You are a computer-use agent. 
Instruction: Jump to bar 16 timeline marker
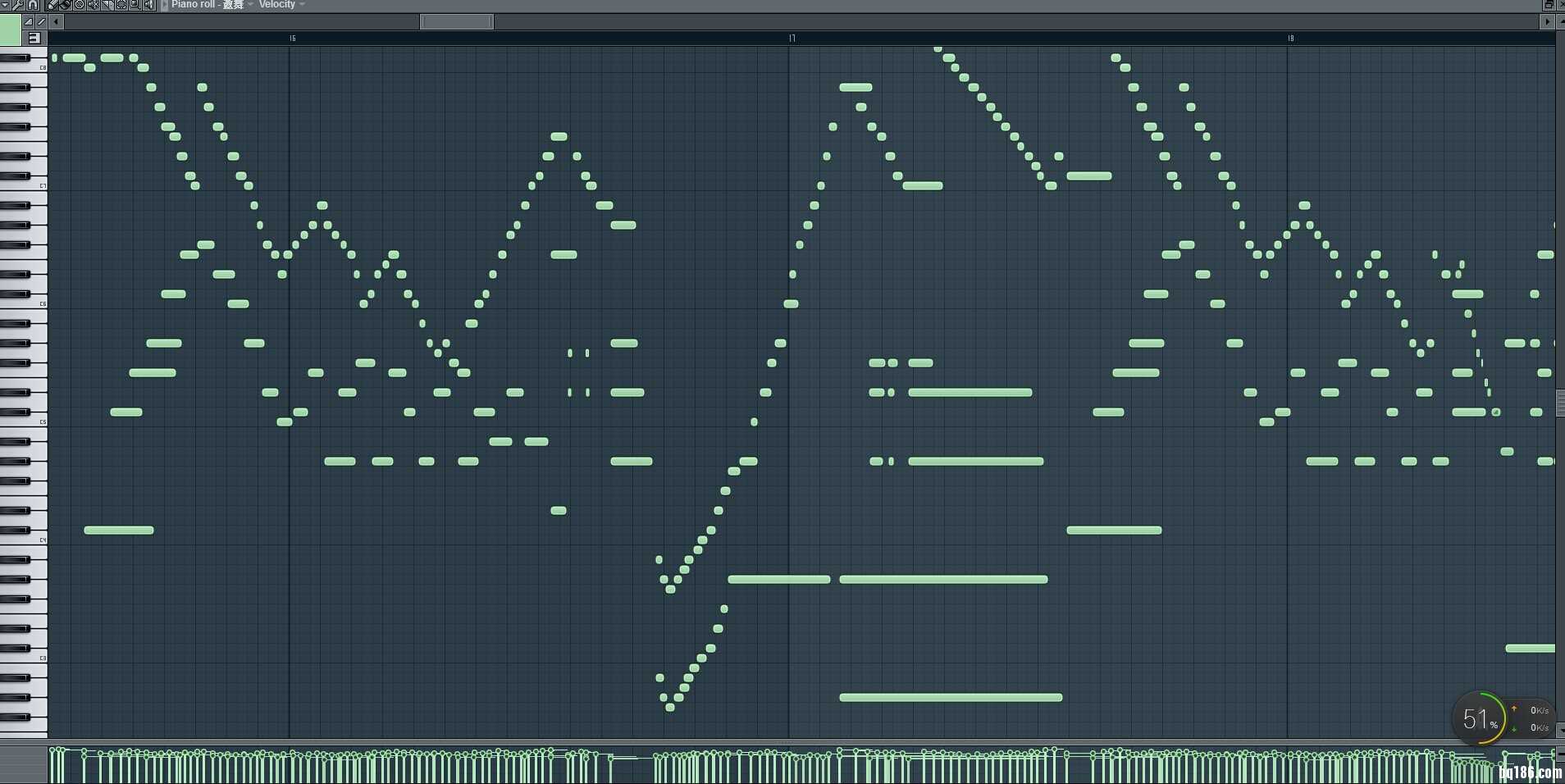pos(292,38)
